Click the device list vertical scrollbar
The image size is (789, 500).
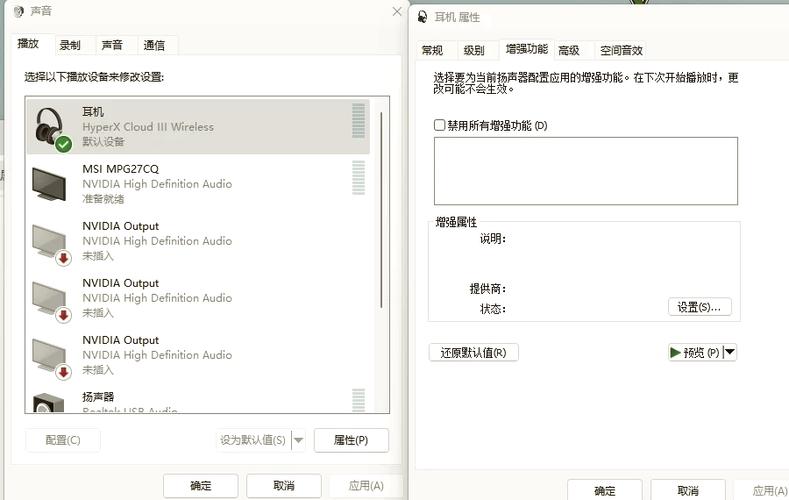(x=381, y=210)
